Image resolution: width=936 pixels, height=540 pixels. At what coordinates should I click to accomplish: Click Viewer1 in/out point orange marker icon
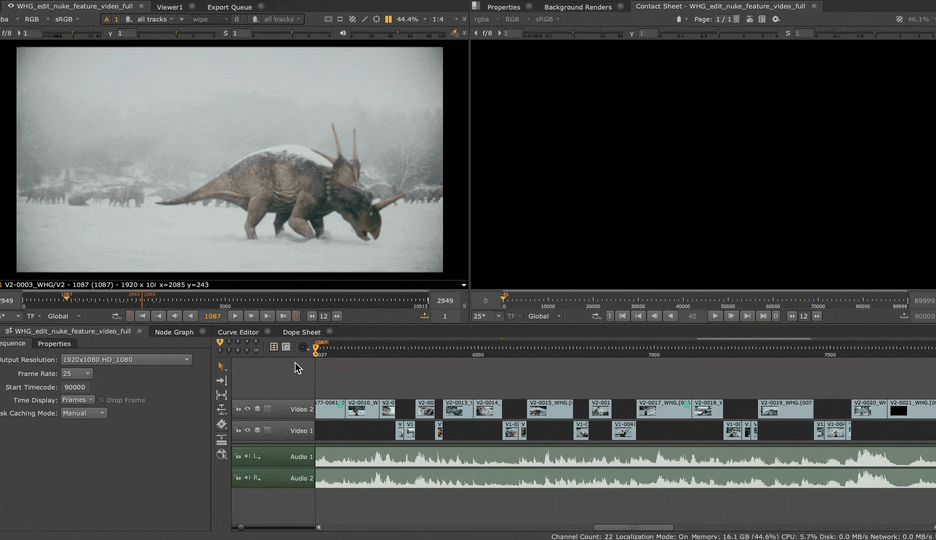130,316
